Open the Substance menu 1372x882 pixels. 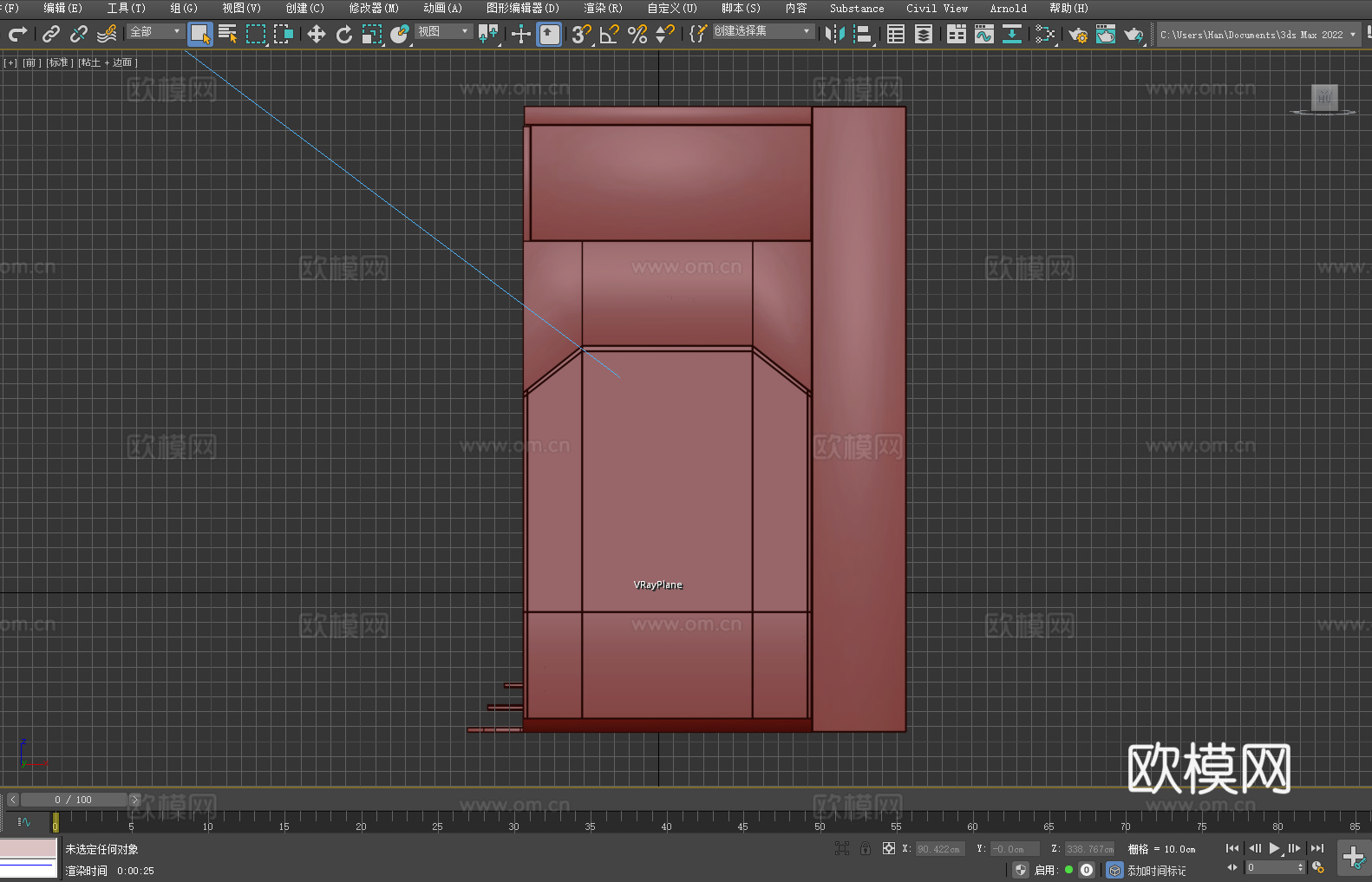click(x=857, y=8)
